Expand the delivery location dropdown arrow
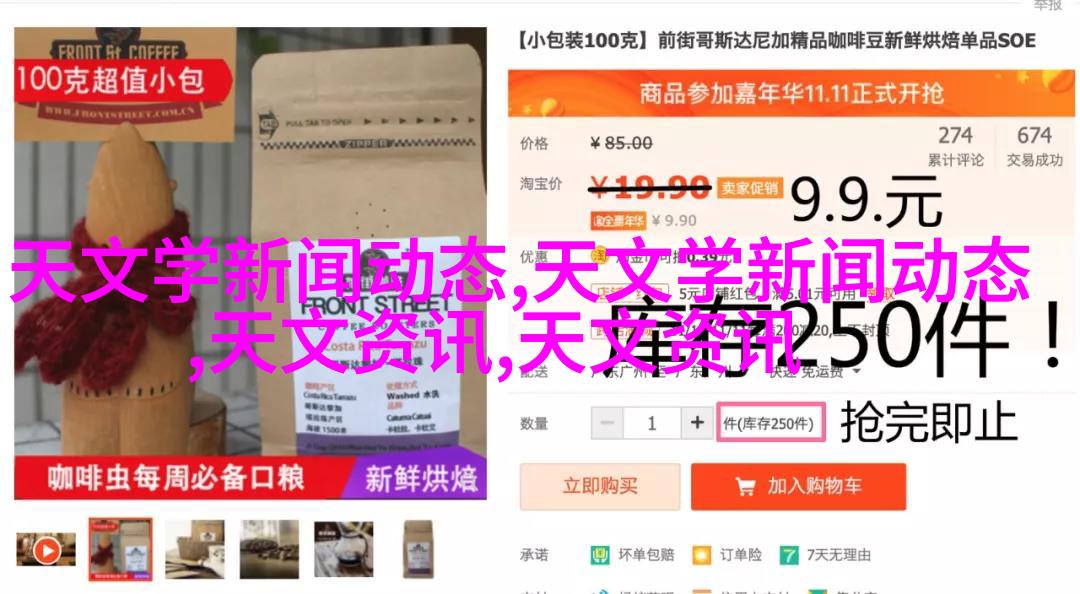The image size is (1080, 594). 857,371
